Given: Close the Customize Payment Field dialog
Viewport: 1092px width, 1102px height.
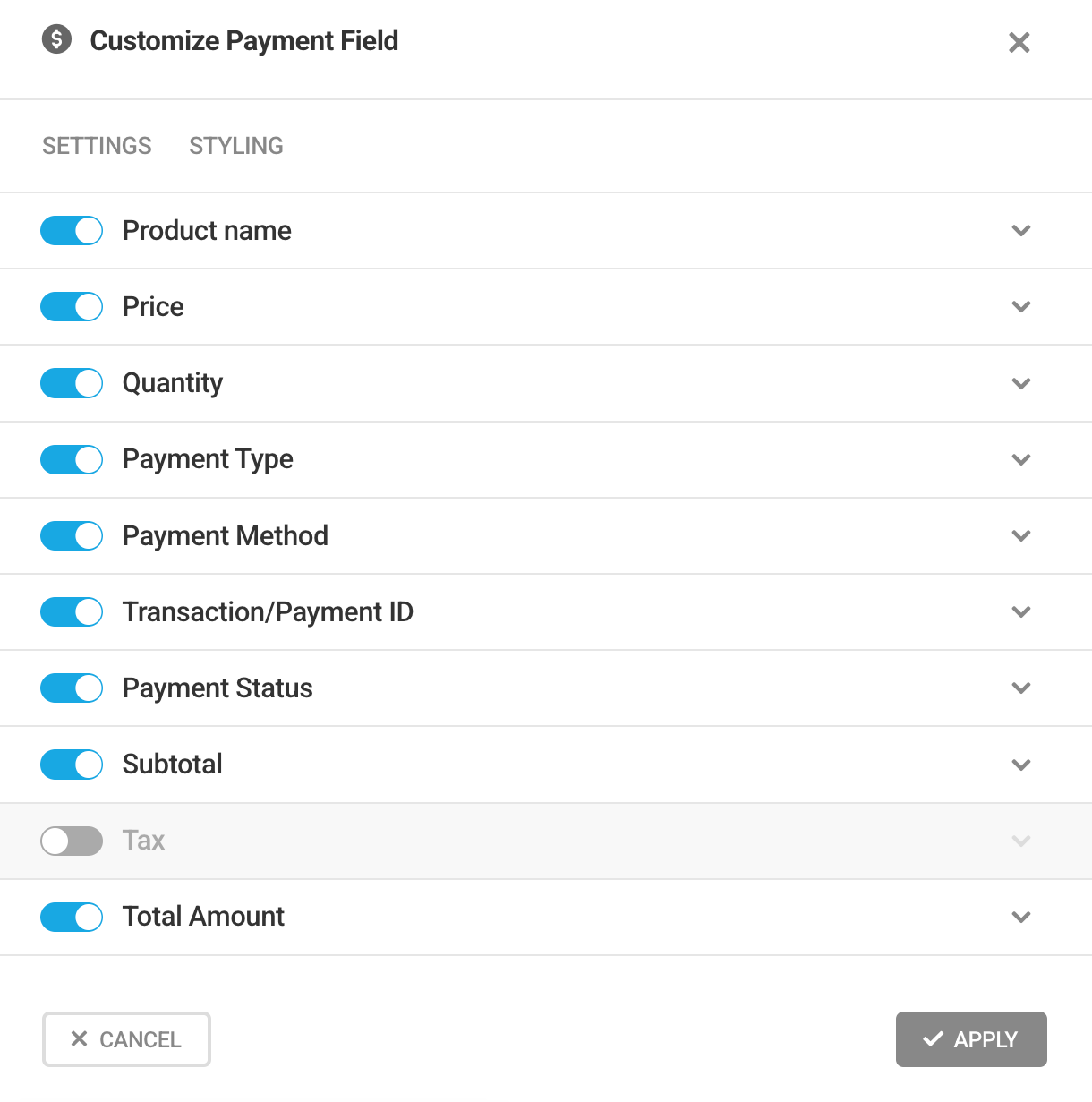Looking at the screenshot, I should [1019, 42].
